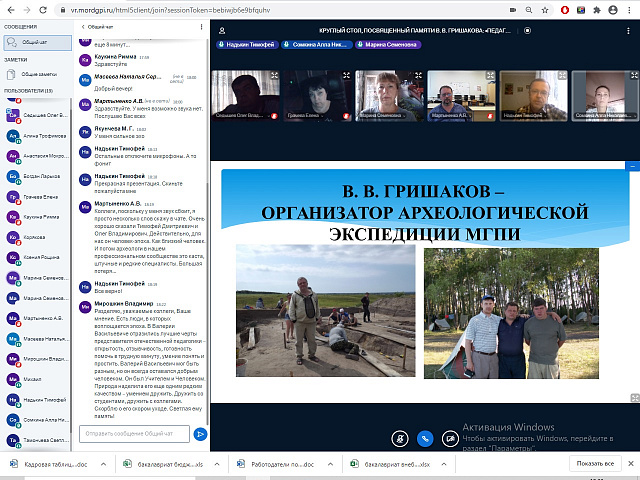640x480 pixels.
Task: Fullscreen the Грачева Елена webcam
Action: [347, 76]
